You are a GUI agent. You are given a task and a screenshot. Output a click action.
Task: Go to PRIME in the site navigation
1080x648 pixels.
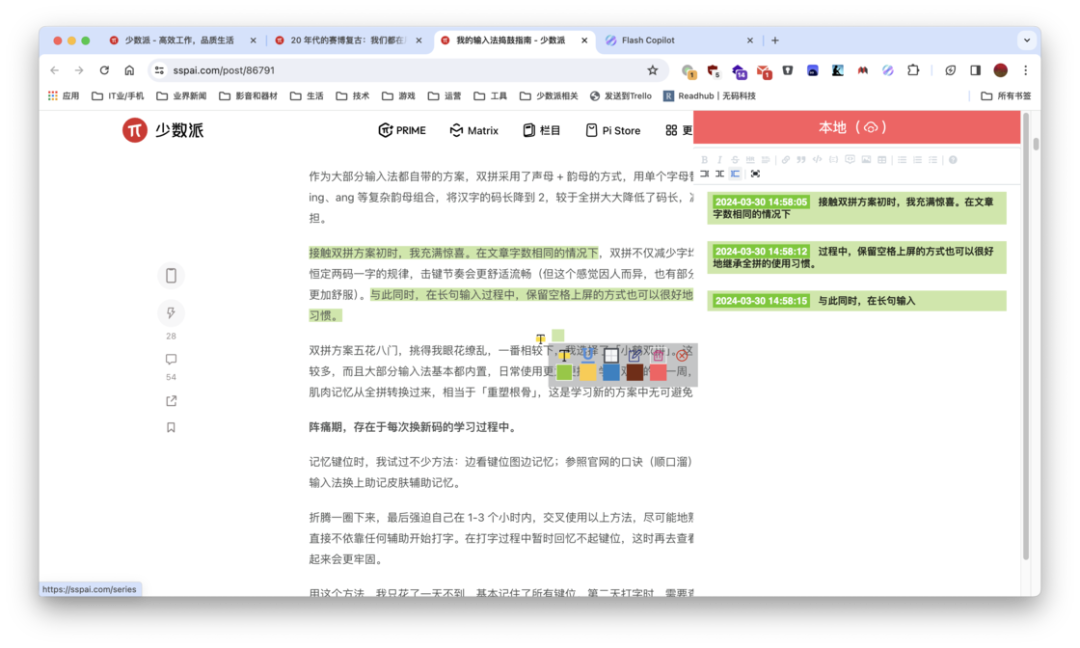pyautogui.click(x=402, y=130)
